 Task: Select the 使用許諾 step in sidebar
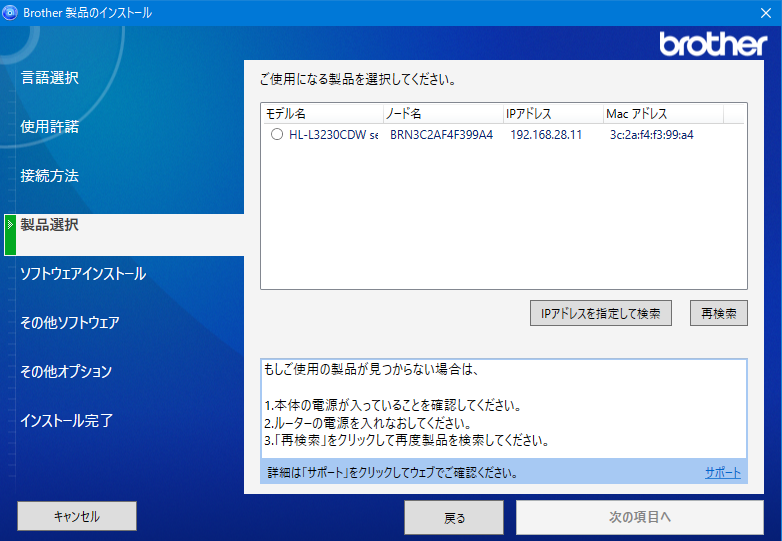tap(49, 127)
